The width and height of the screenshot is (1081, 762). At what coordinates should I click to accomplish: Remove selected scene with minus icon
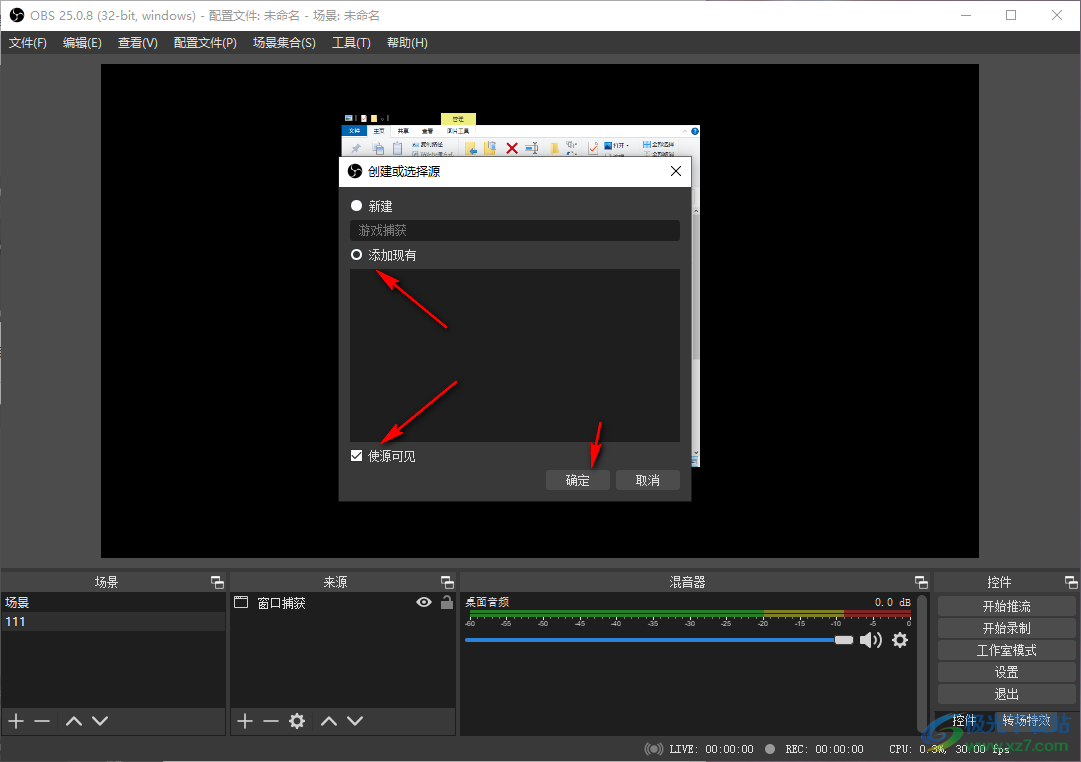click(x=42, y=721)
